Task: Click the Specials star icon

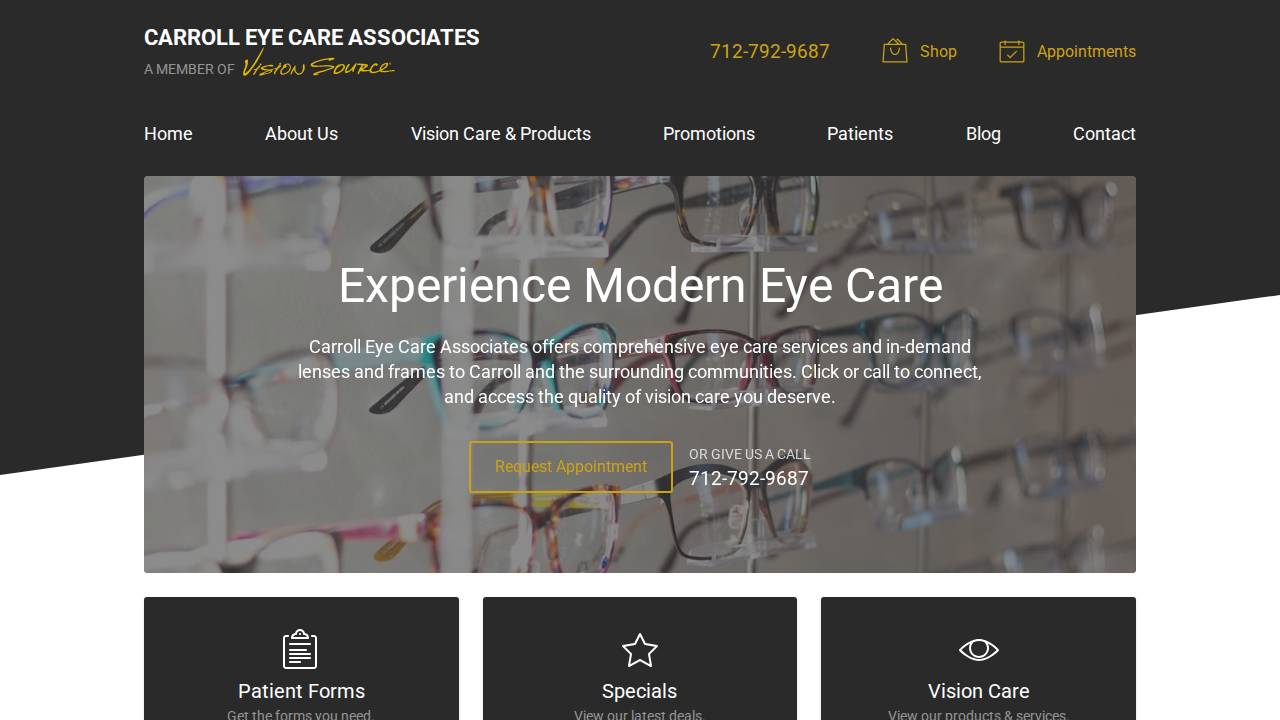Action: pos(640,650)
